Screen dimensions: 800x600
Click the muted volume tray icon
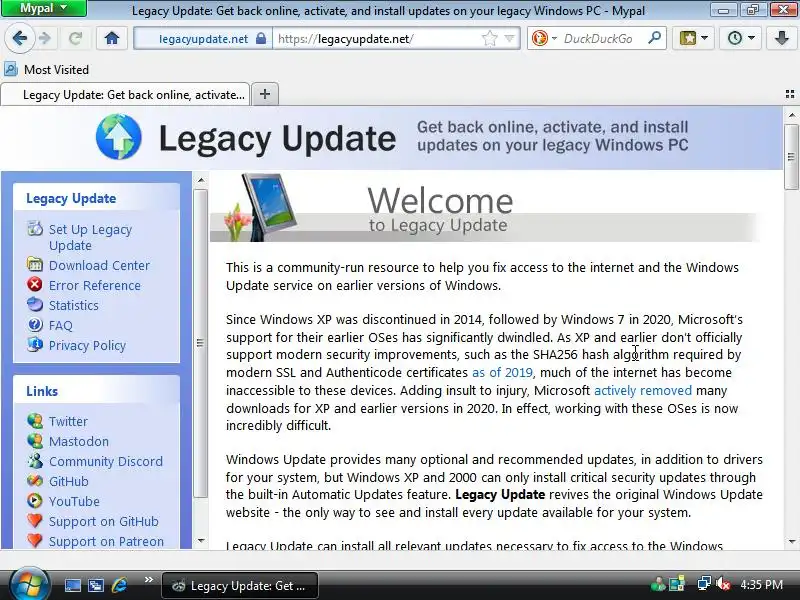click(x=723, y=584)
